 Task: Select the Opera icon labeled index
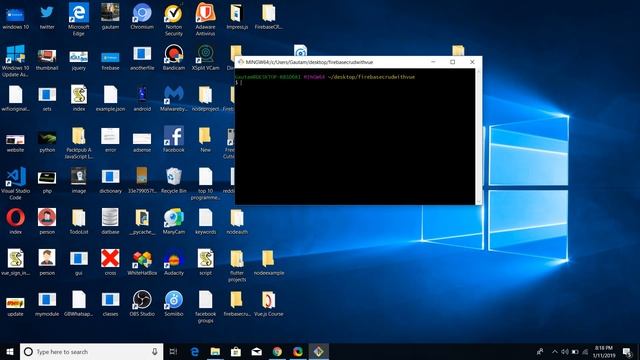click(16, 221)
